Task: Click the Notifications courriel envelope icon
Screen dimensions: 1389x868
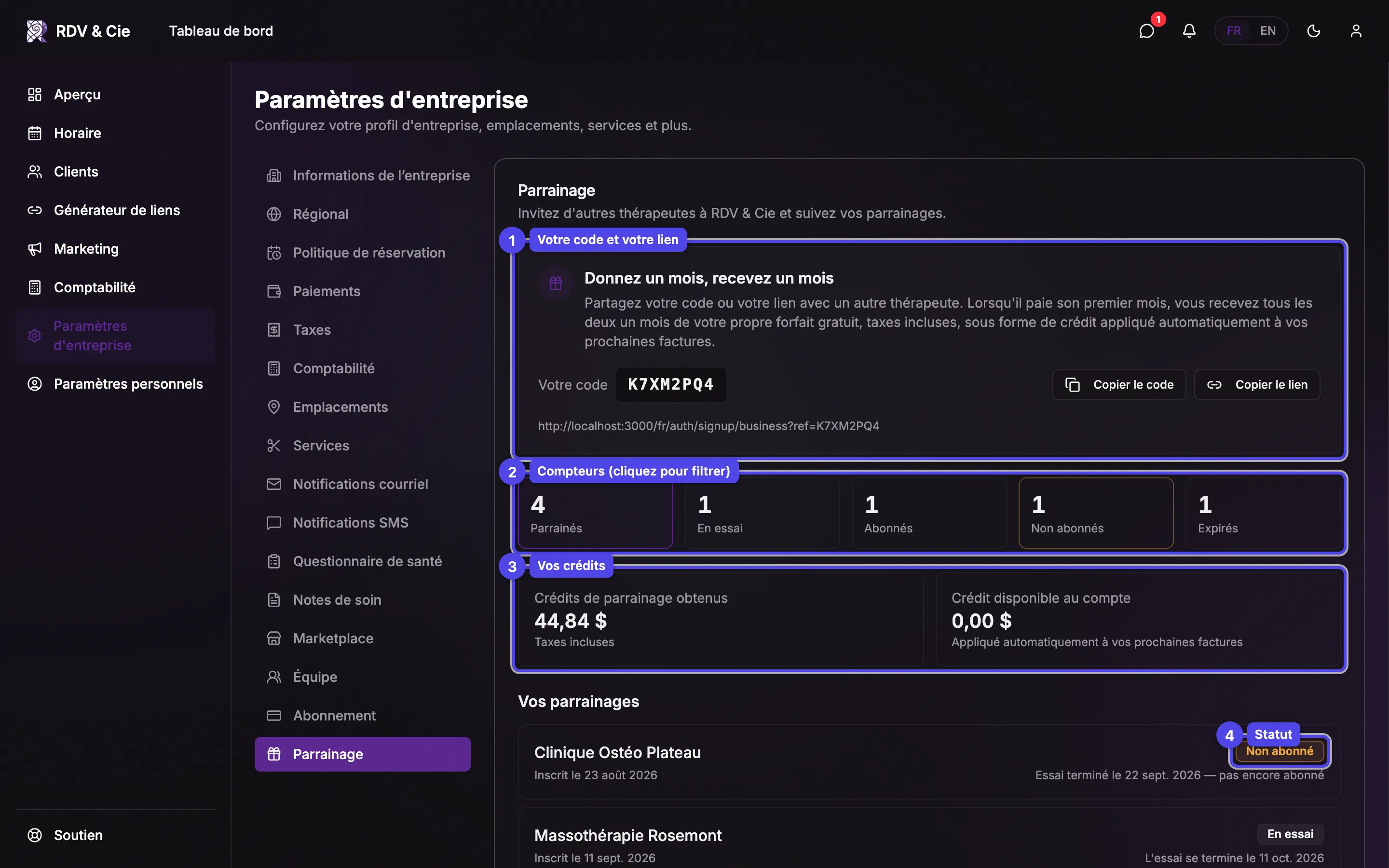Action: click(274, 484)
